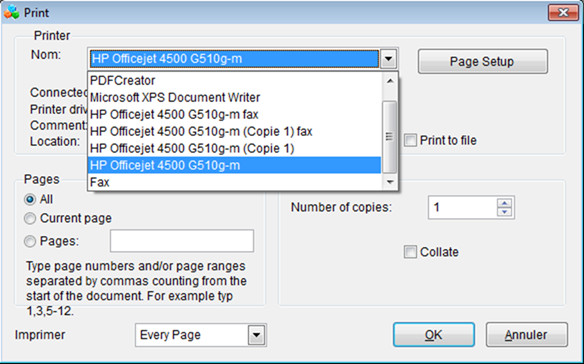Select highlighted HP Officejet 4500 G510g-m entry

(235, 165)
